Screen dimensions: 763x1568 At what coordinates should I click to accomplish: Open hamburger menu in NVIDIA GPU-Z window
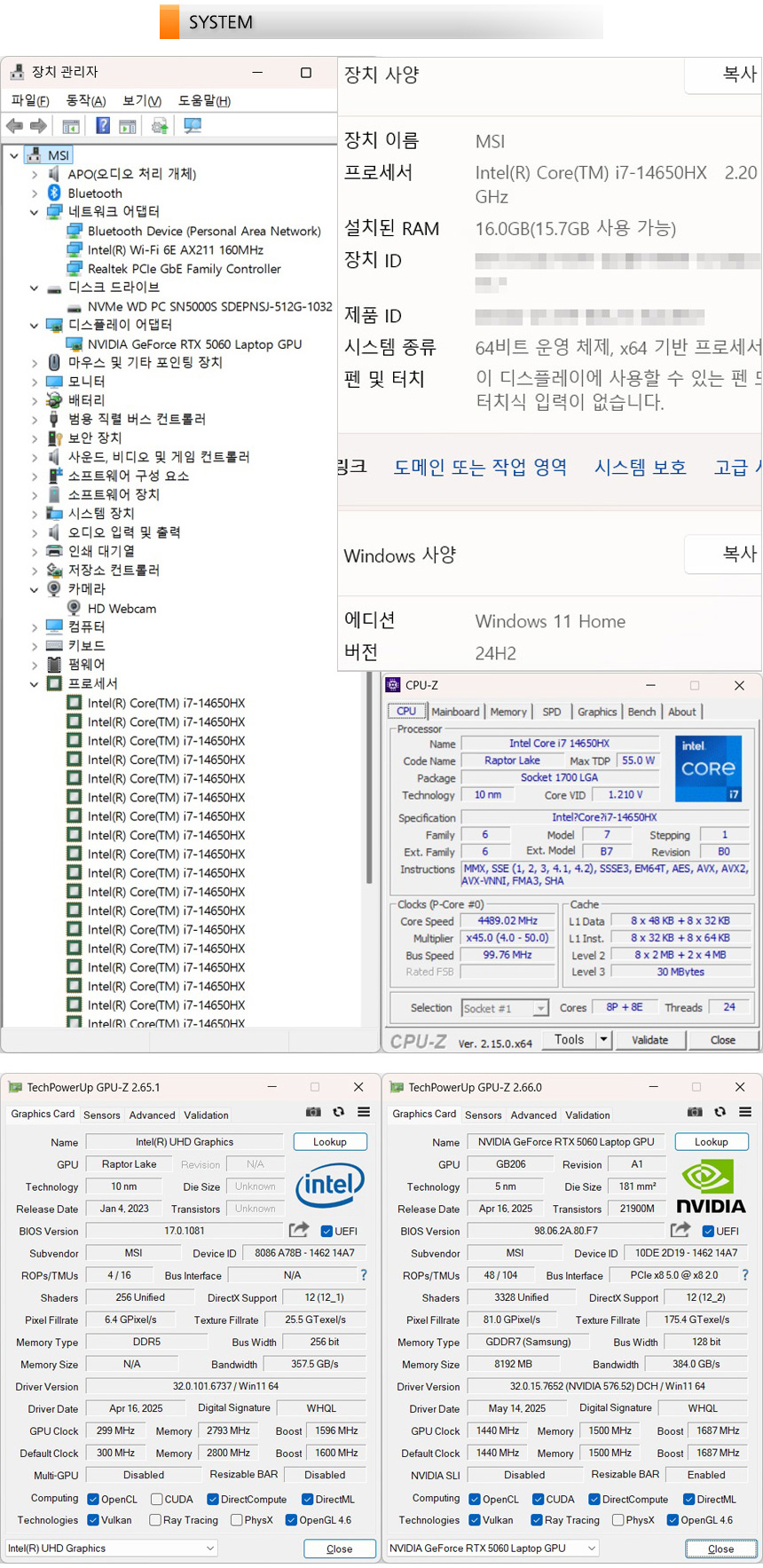pos(745,1112)
